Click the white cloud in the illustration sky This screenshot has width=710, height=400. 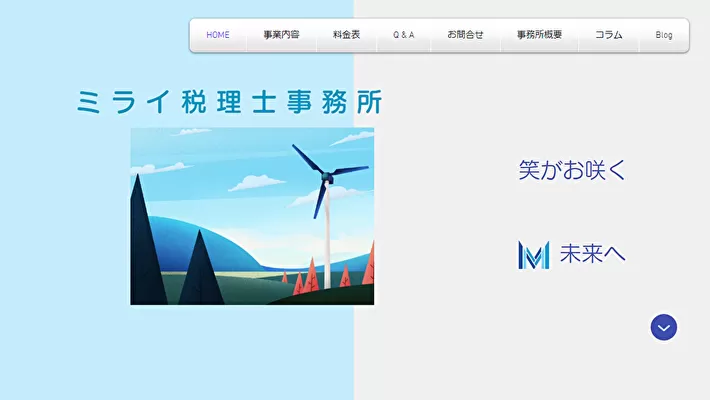[257, 182]
